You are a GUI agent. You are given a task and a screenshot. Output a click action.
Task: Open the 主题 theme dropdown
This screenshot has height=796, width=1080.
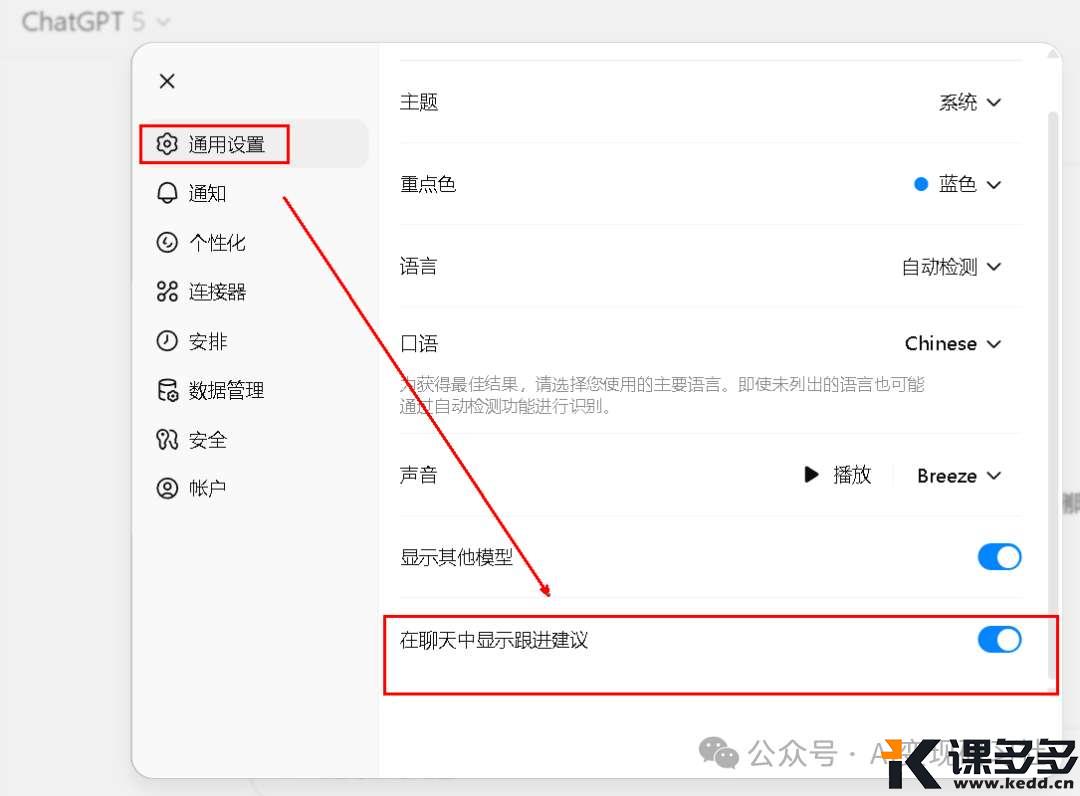[x=969, y=102]
